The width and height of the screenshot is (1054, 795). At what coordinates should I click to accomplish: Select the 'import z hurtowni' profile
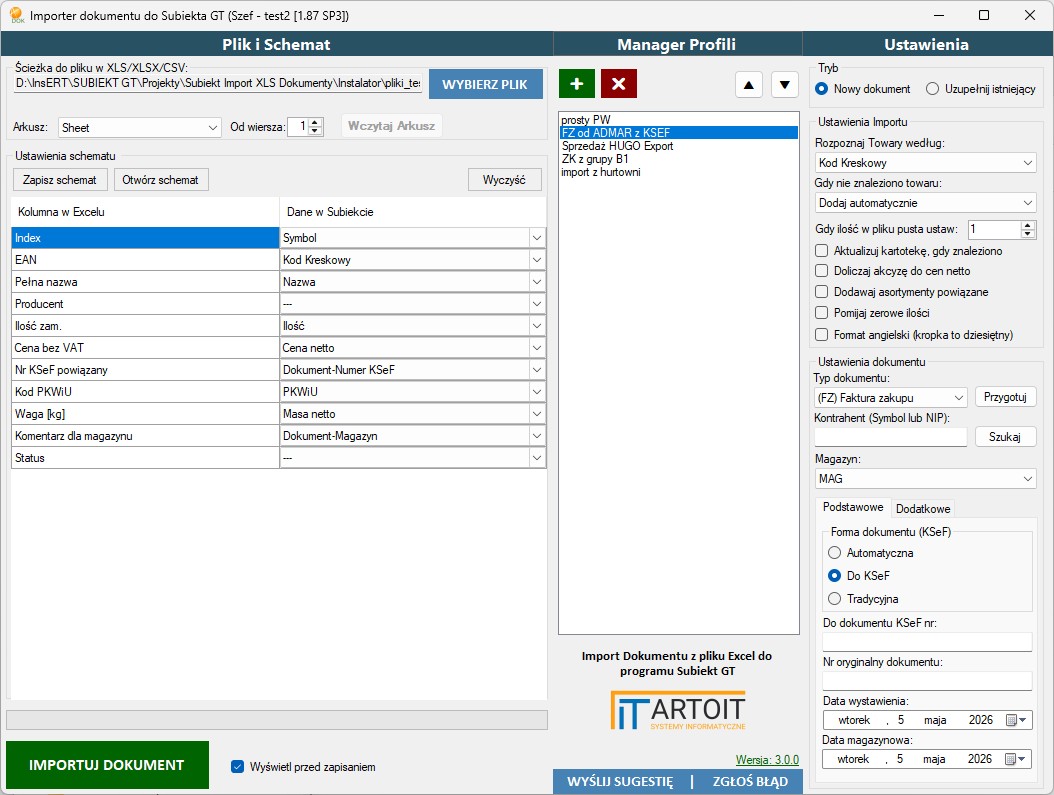[x=678, y=172]
